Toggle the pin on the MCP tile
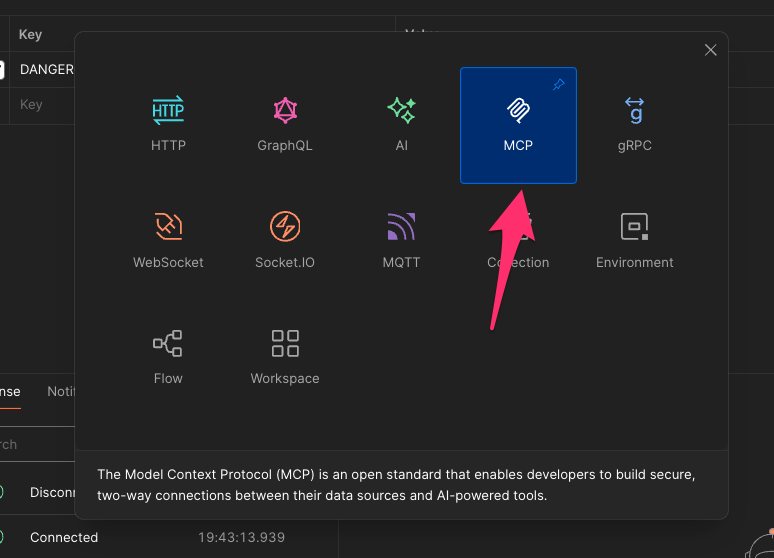The width and height of the screenshot is (774, 558). click(x=558, y=84)
